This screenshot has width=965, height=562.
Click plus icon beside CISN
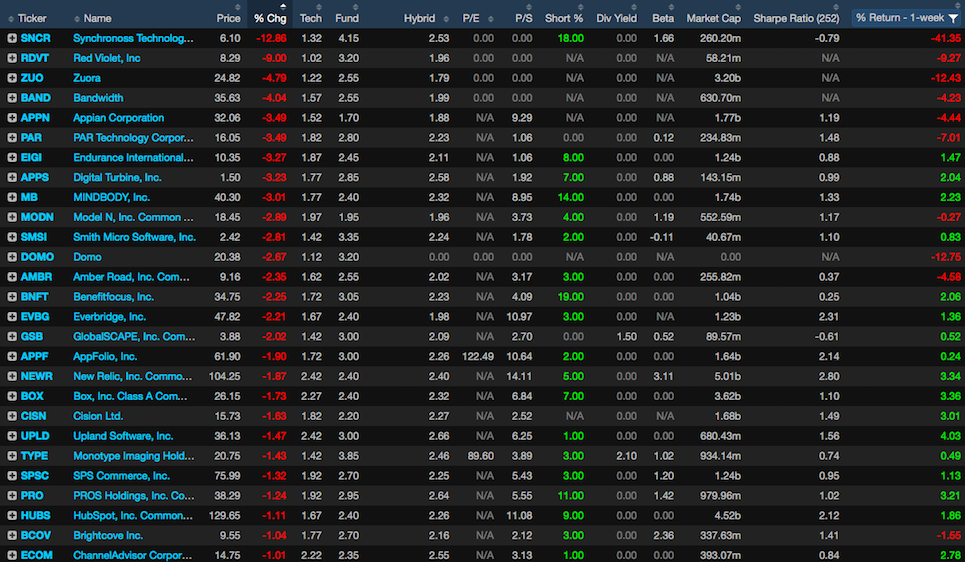coord(12,416)
